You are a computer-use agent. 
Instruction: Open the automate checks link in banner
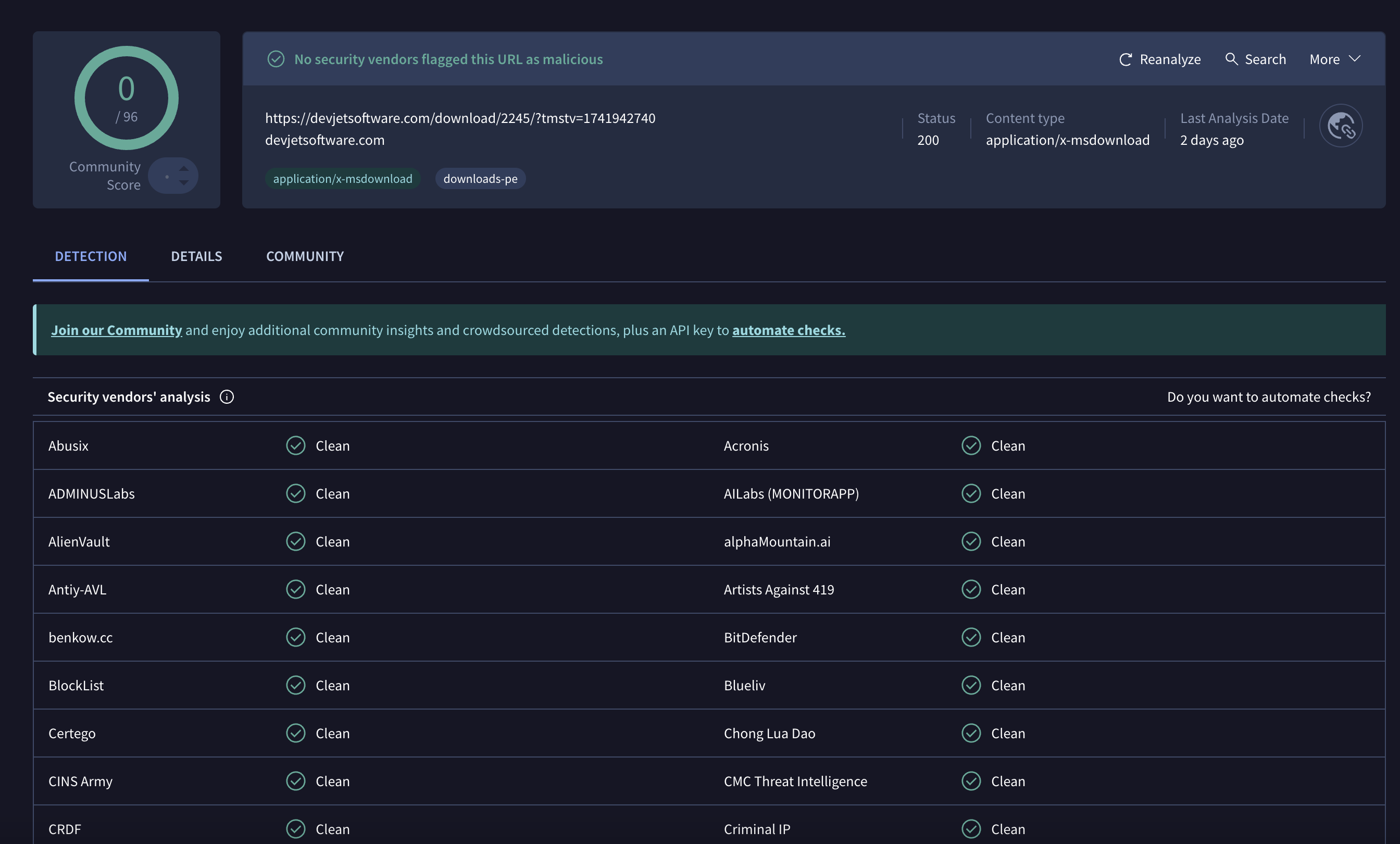pyautogui.click(x=789, y=330)
